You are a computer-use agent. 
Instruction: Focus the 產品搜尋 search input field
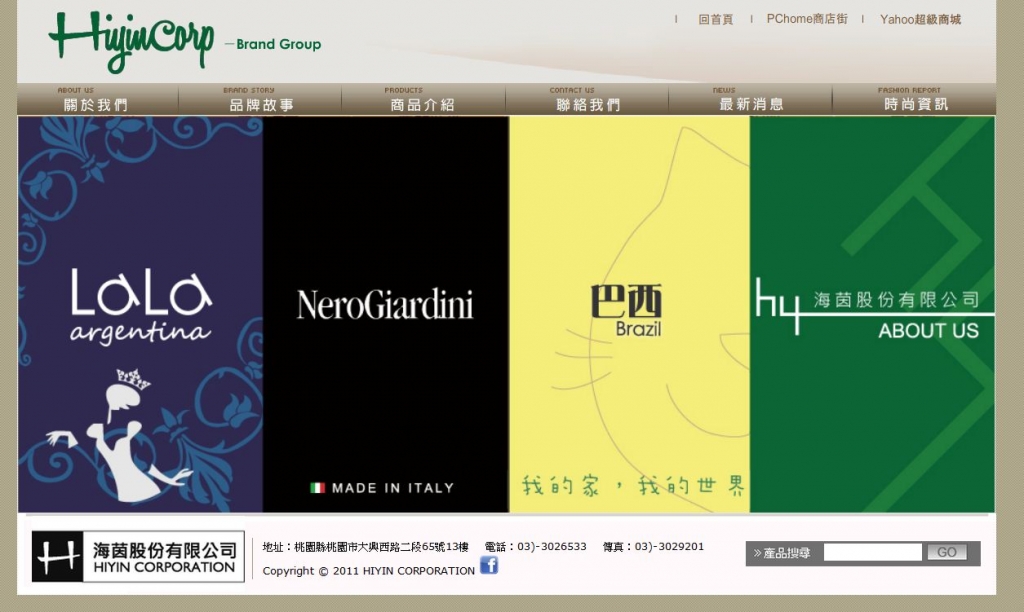coord(872,553)
